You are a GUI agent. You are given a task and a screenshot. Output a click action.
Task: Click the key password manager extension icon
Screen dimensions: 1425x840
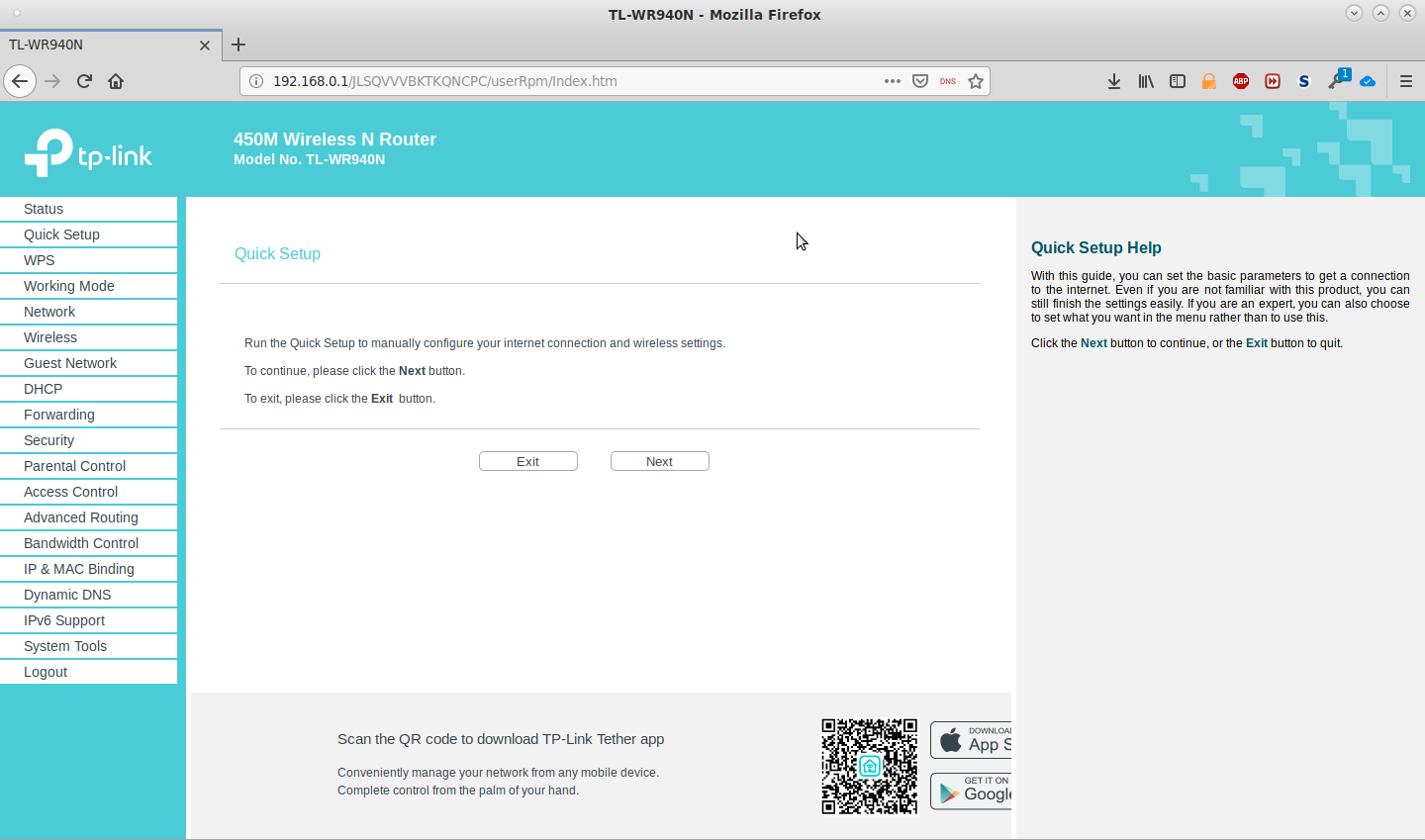coord(1336,81)
